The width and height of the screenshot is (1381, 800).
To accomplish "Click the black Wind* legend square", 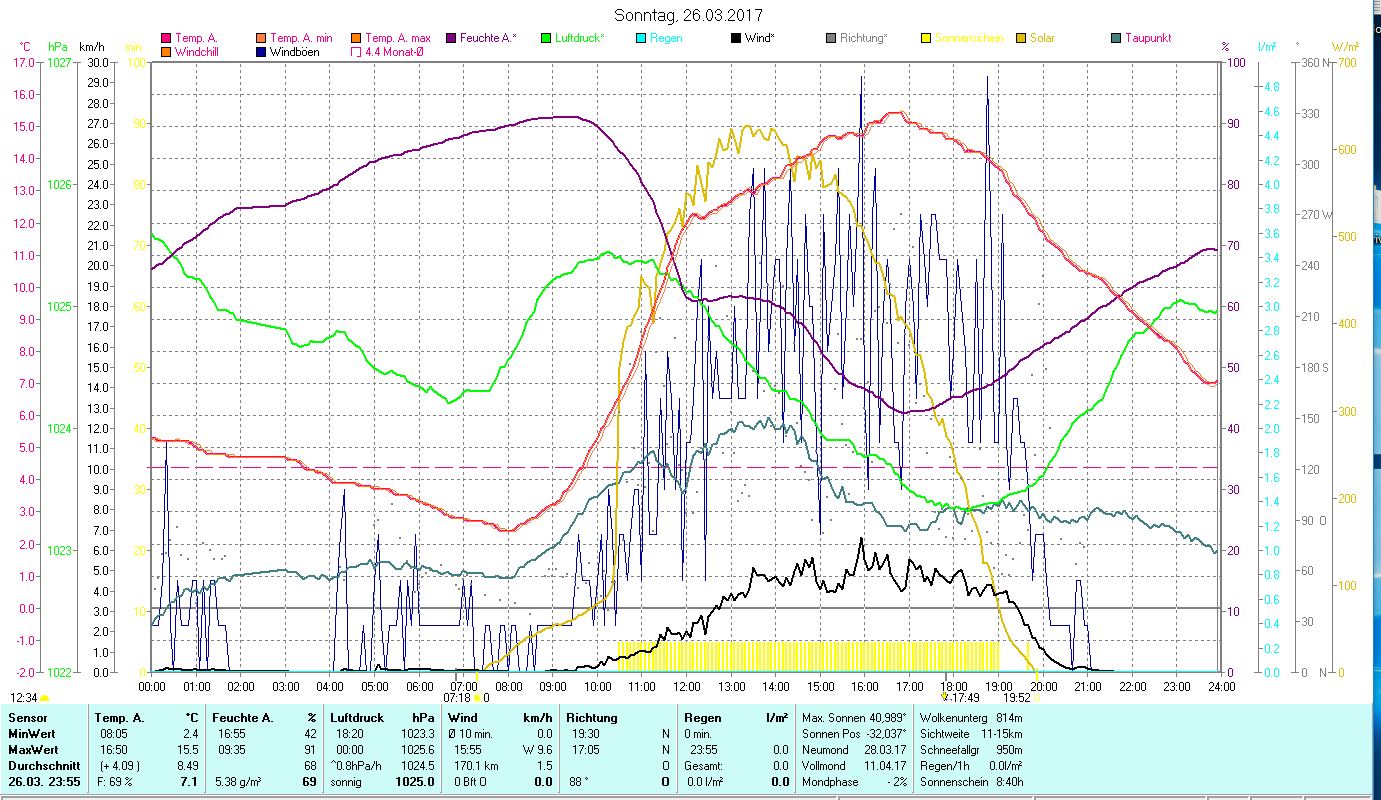I will click(736, 39).
